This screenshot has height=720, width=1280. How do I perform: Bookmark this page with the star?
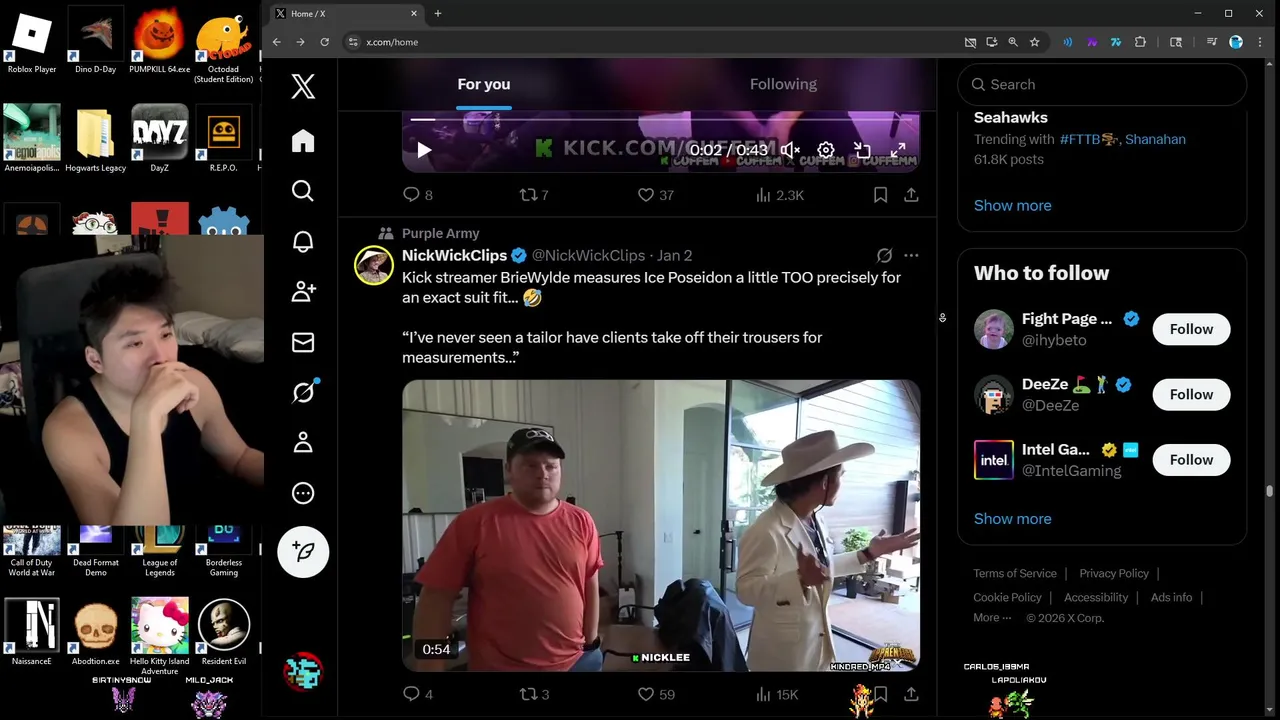[1034, 42]
